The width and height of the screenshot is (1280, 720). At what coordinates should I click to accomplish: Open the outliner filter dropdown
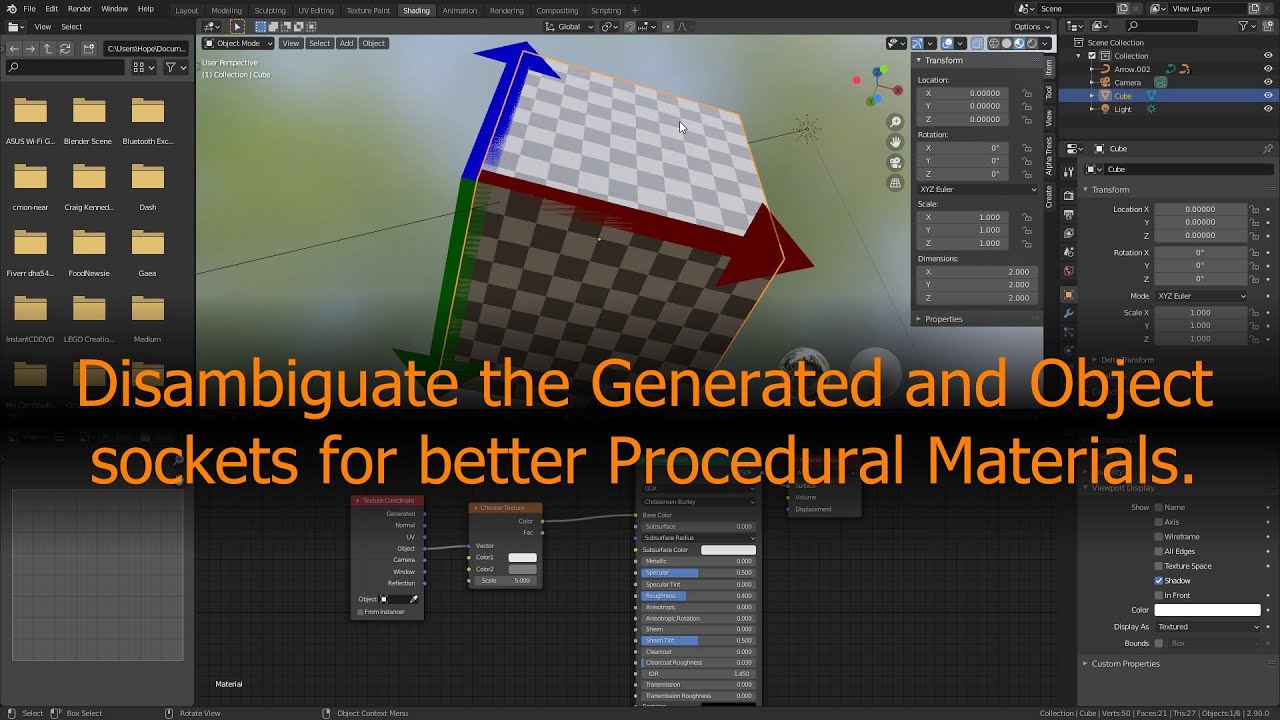1247,26
